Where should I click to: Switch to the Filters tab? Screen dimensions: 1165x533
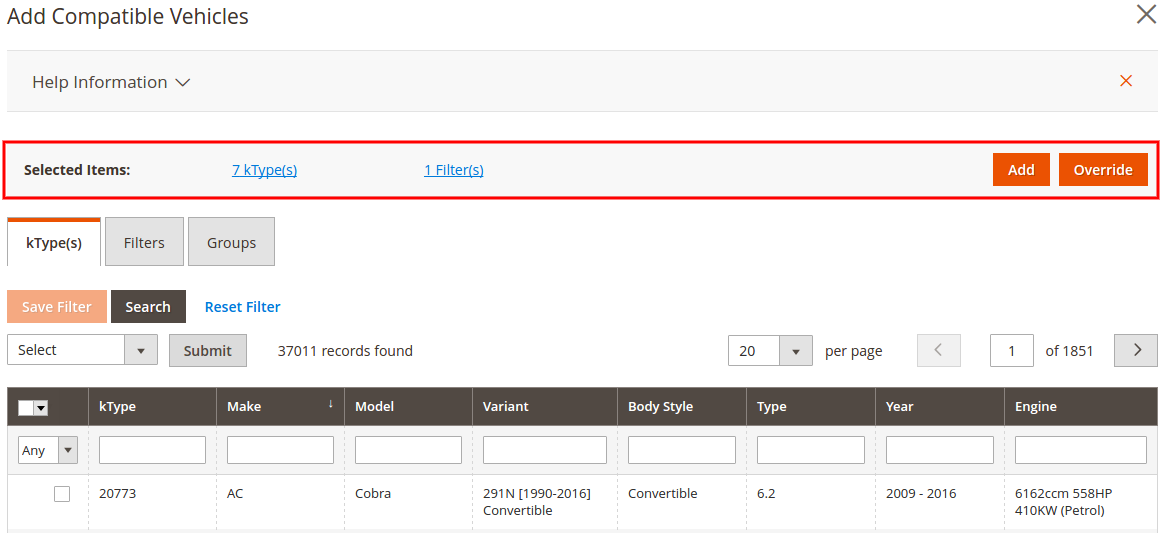pyautogui.click(x=144, y=243)
